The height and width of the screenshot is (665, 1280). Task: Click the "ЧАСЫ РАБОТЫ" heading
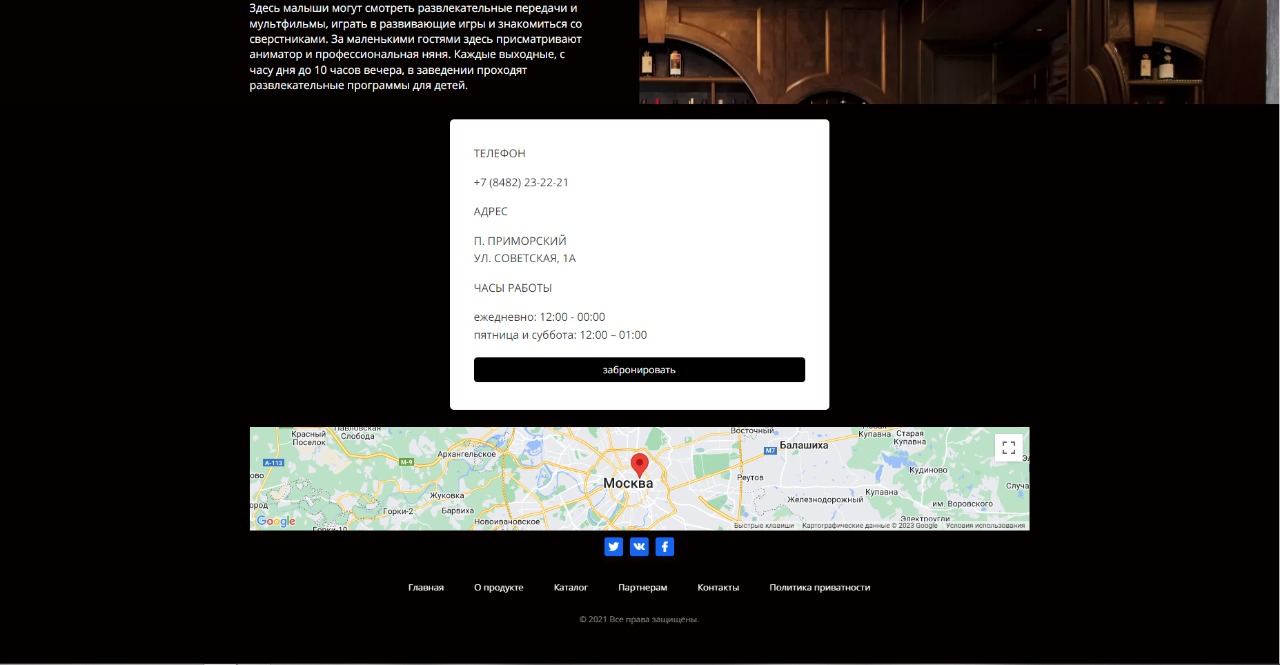513,288
